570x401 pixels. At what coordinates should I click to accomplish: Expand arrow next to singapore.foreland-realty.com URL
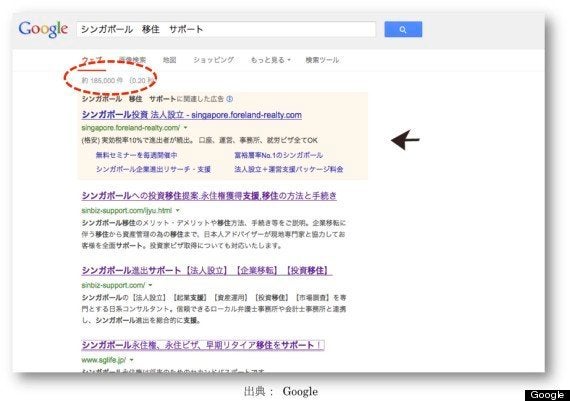pyautogui.click(x=185, y=128)
